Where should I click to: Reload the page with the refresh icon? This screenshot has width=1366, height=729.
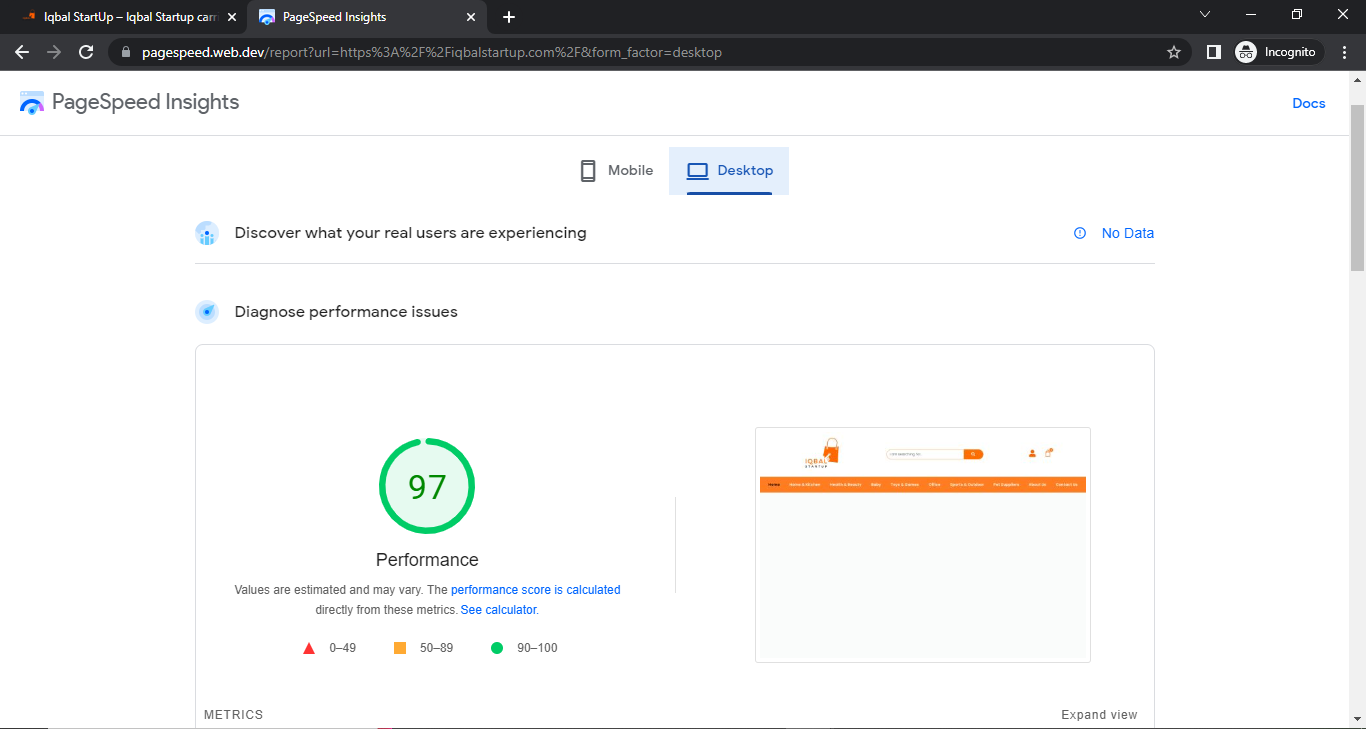(85, 52)
